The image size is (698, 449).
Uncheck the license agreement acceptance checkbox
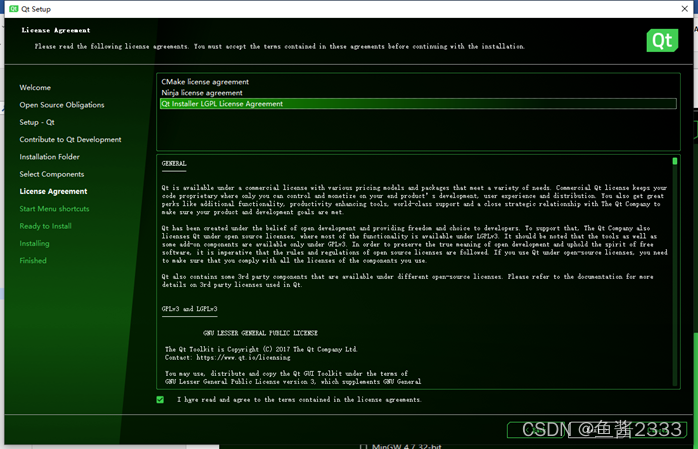click(160, 400)
